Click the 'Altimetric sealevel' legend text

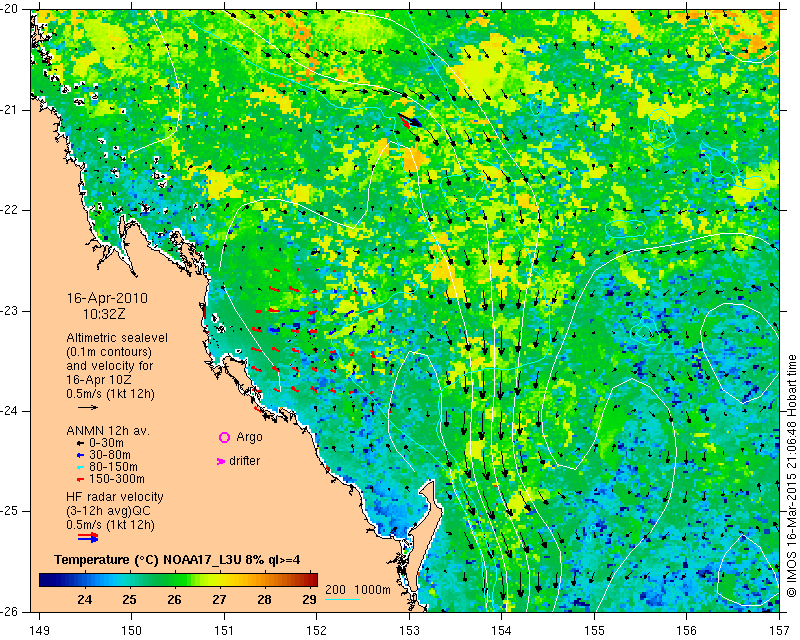117,338
